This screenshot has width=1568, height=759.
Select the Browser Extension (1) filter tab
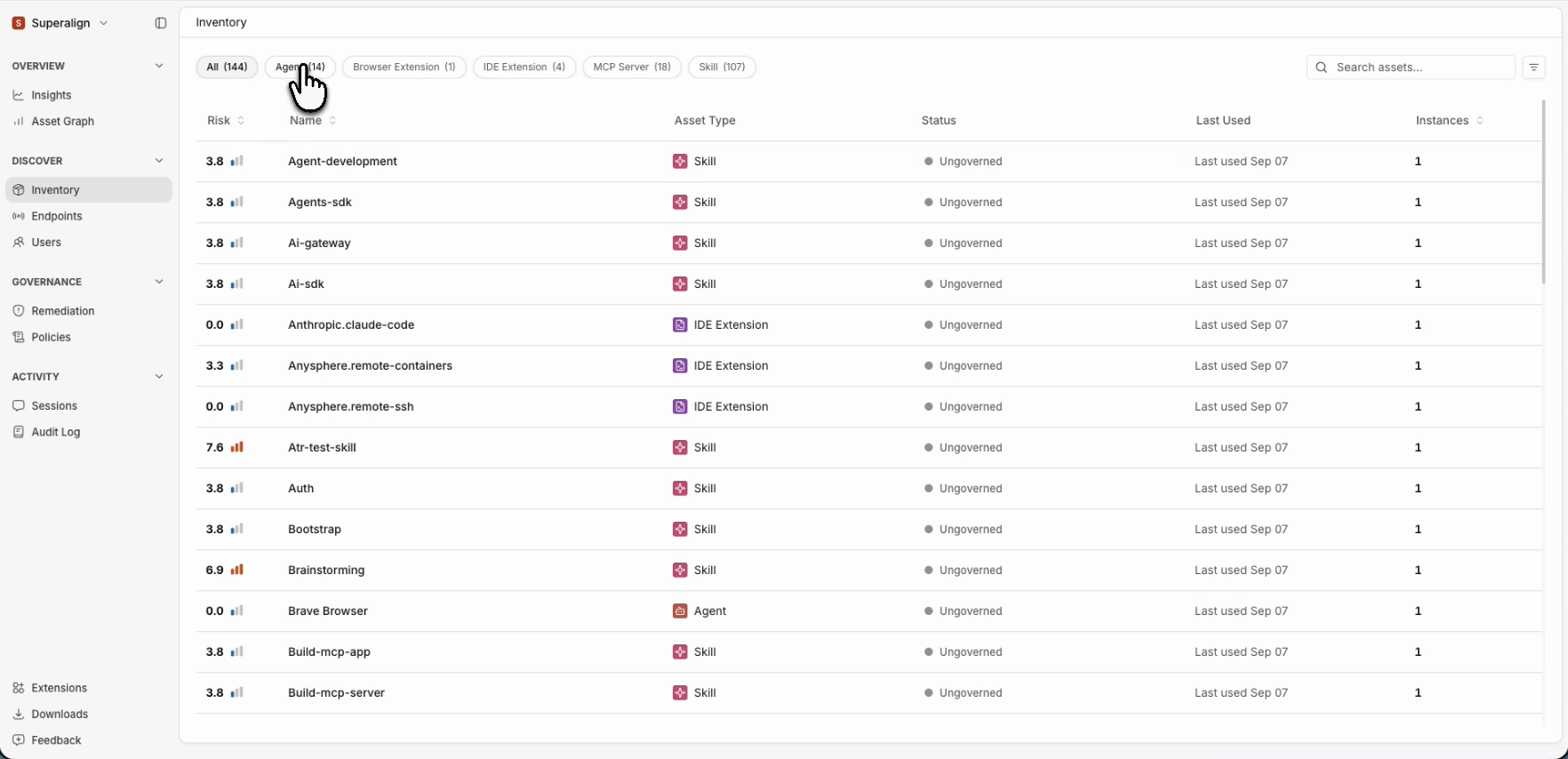point(404,68)
